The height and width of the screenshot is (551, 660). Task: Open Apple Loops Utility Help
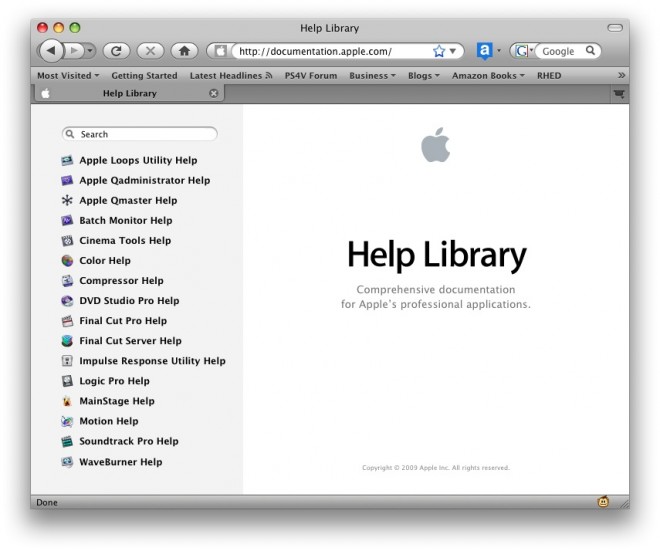(x=138, y=160)
